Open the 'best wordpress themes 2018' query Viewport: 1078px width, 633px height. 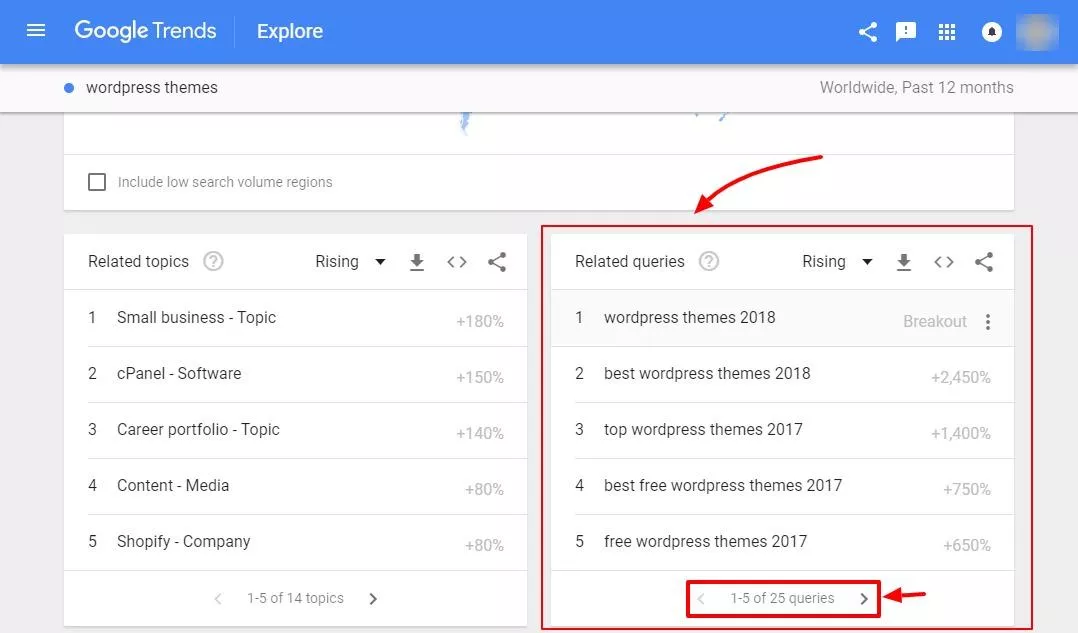(x=707, y=373)
